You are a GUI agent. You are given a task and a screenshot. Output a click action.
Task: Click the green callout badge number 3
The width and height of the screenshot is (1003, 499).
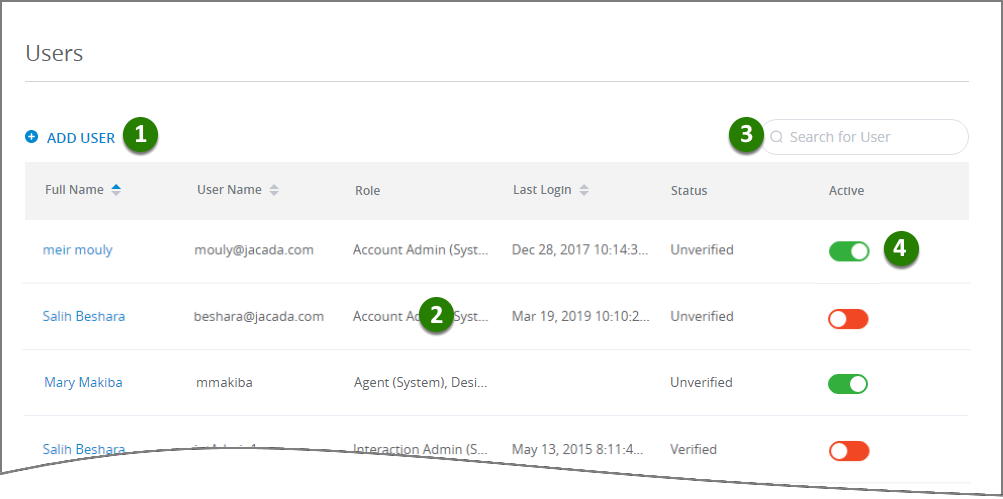tap(746, 134)
